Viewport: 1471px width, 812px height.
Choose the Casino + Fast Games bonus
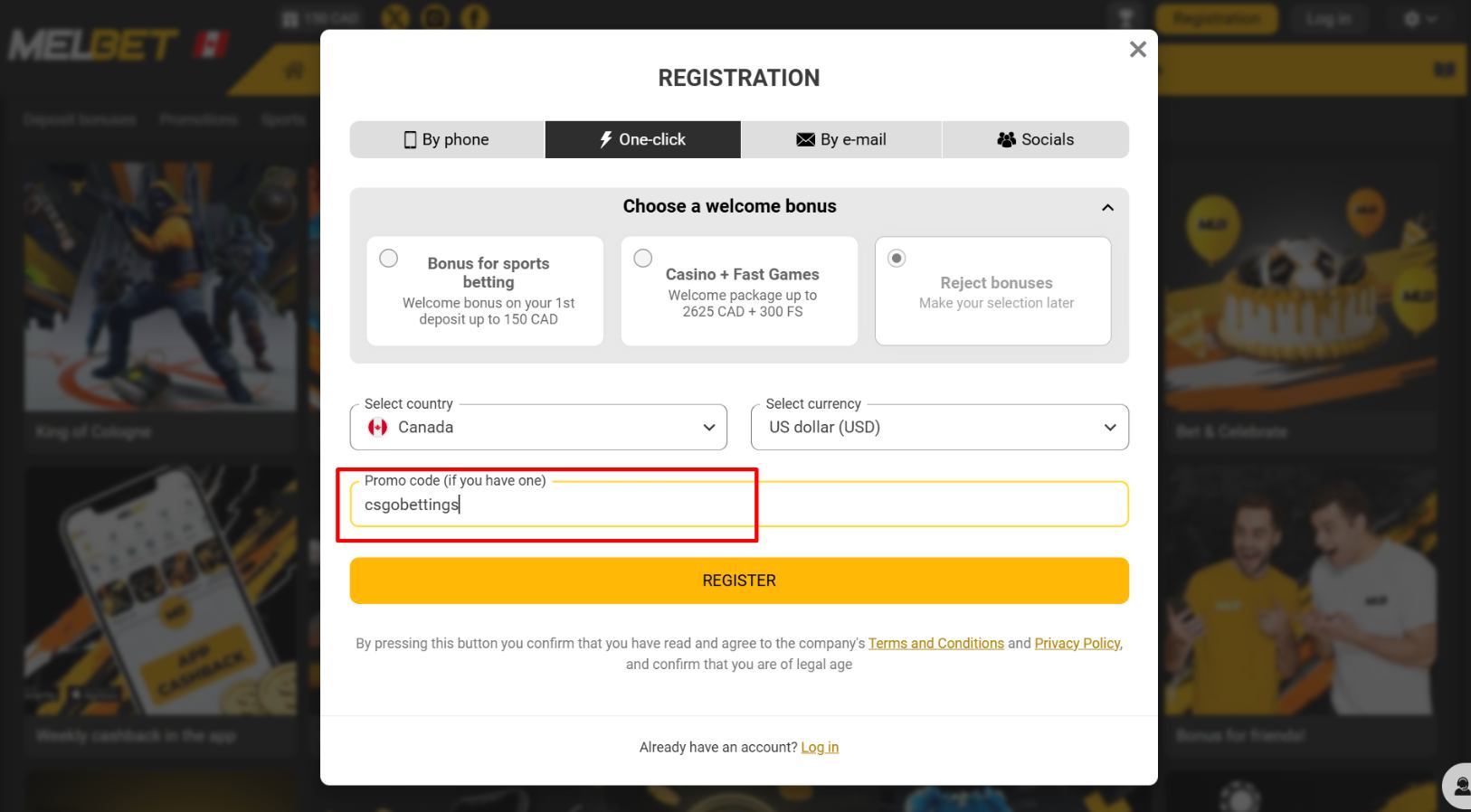(643, 259)
